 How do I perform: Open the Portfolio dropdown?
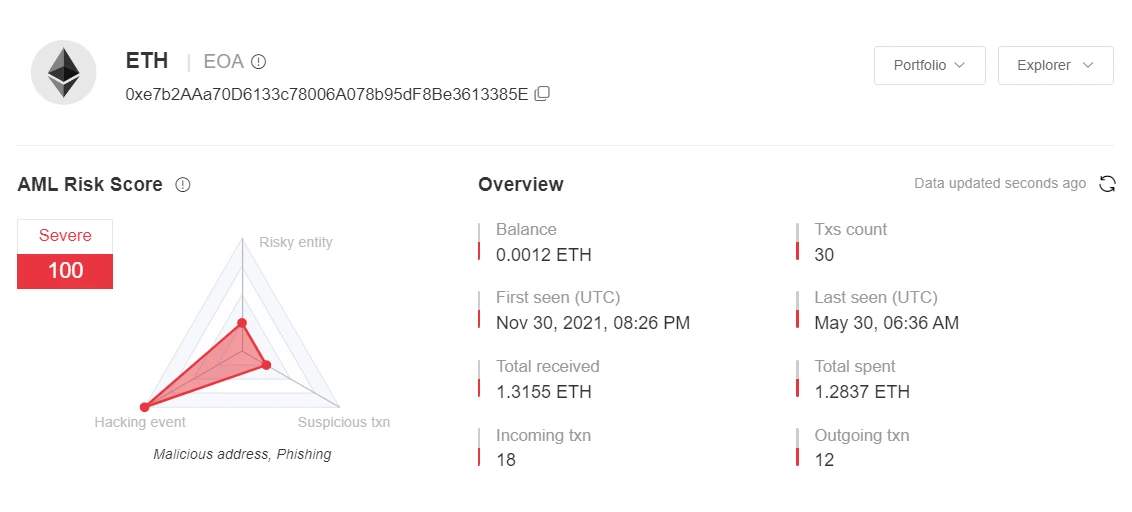(x=929, y=66)
